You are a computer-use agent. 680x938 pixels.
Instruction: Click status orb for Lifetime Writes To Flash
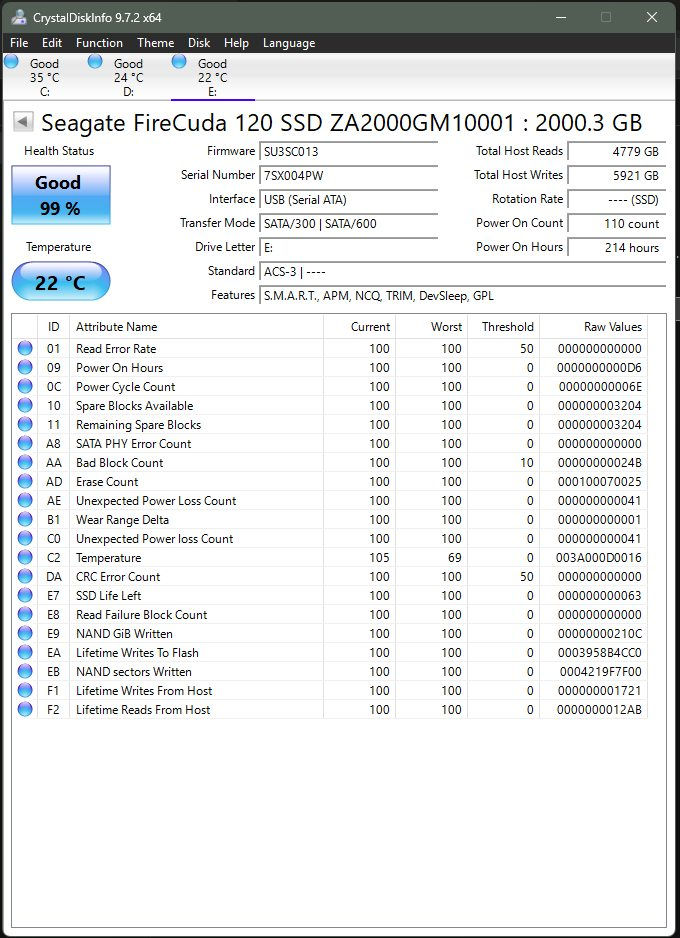[x=25, y=653]
